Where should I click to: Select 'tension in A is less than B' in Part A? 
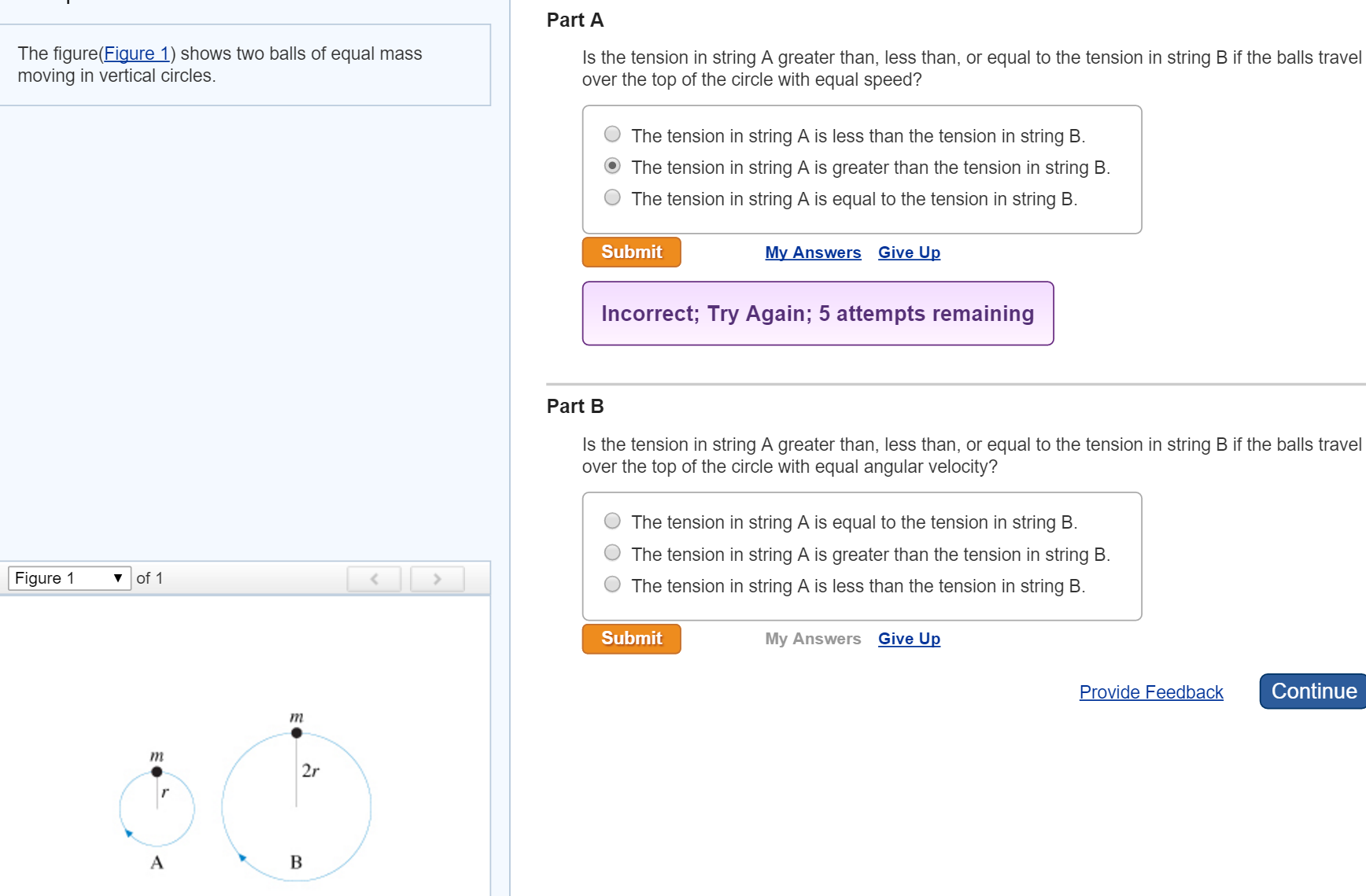611,135
